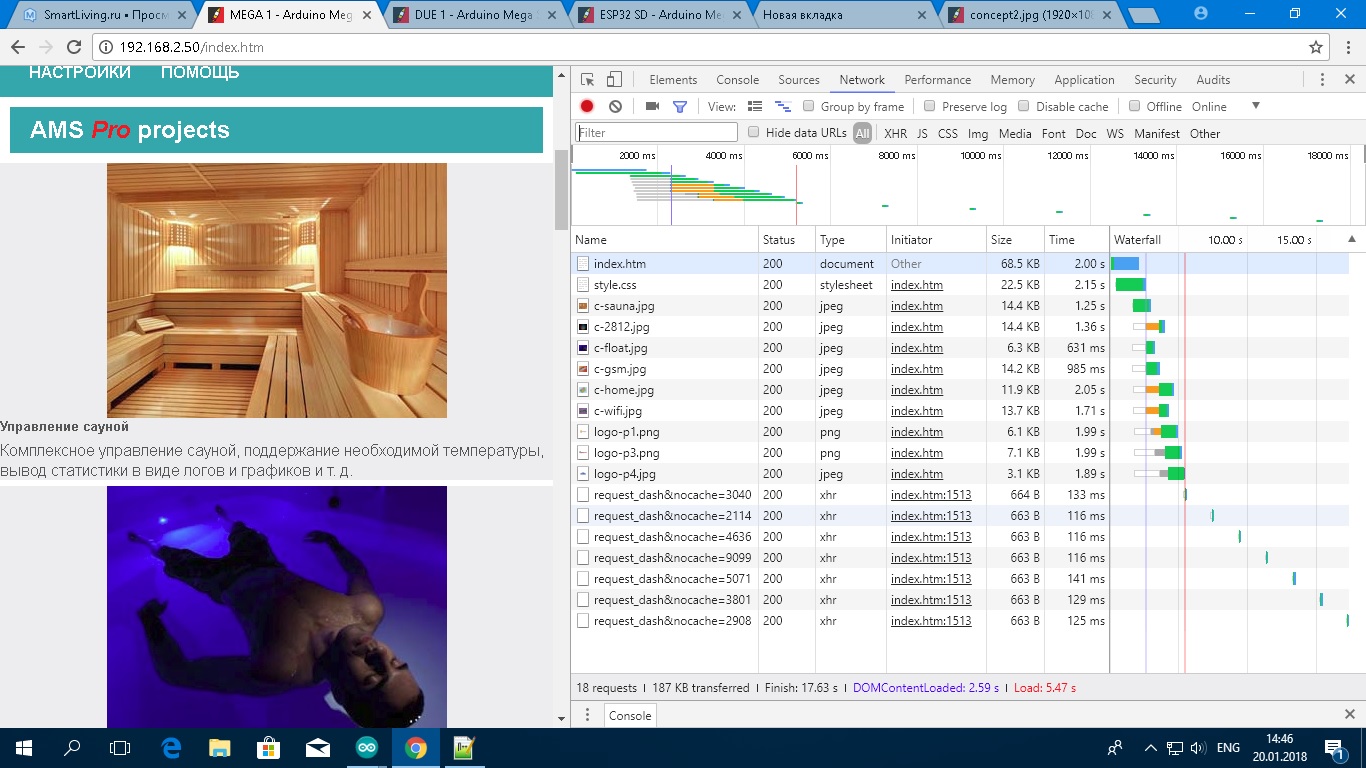Image resolution: width=1366 pixels, height=768 pixels.
Task: Filter requests by XHR type
Action: (895, 134)
